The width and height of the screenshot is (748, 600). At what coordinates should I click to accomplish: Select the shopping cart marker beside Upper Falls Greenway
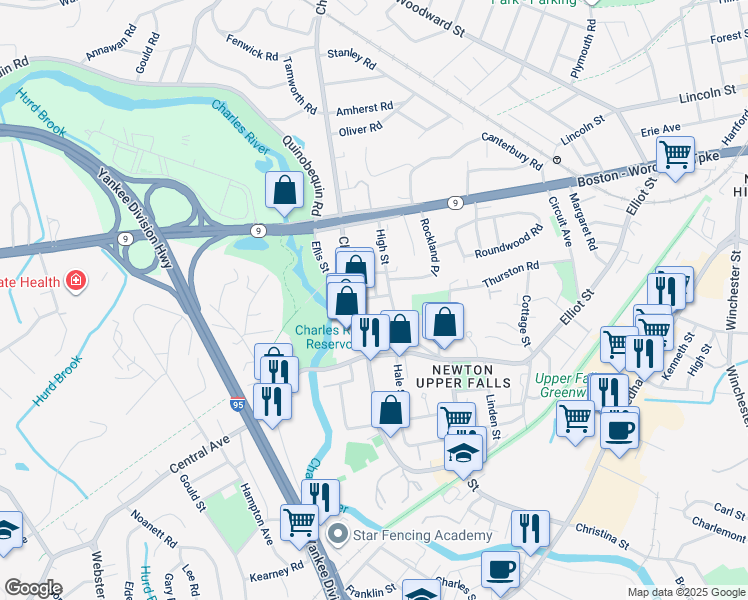click(575, 420)
